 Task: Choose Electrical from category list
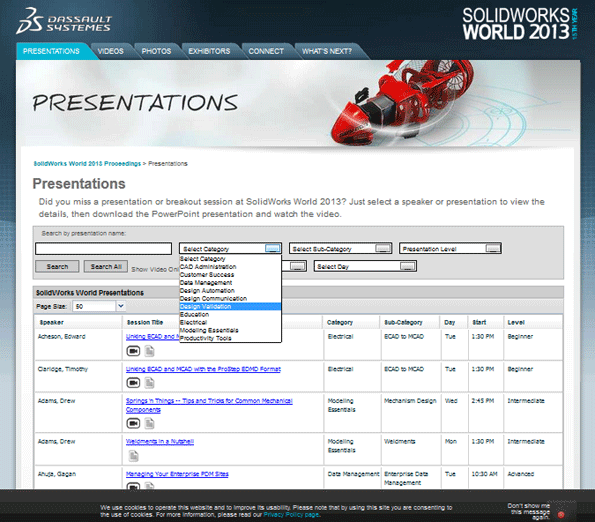(x=230, y=322)
